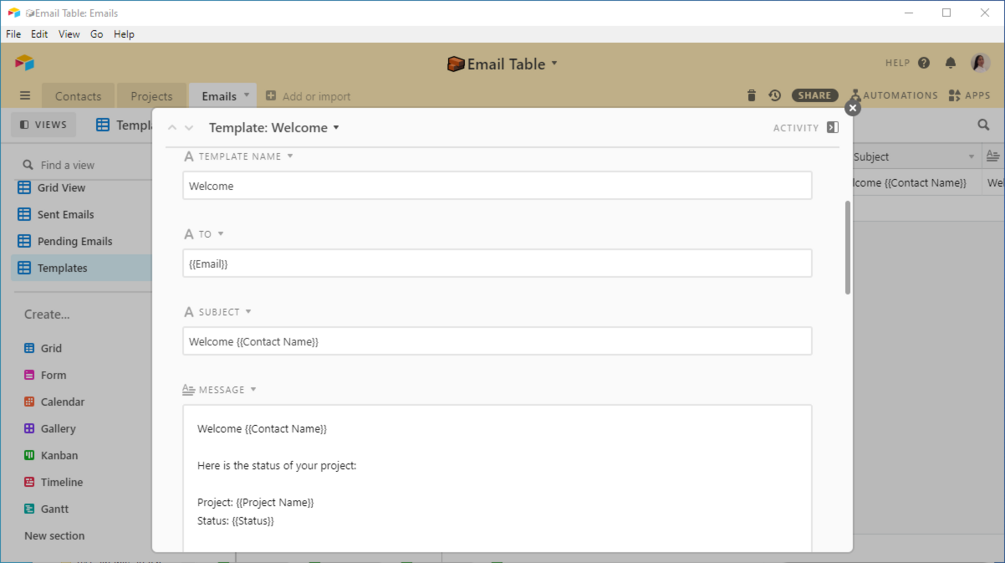Viewport: 1005px width, 563px height.
Task: Click the help question mark icon
Action: [x=924, y=63]
